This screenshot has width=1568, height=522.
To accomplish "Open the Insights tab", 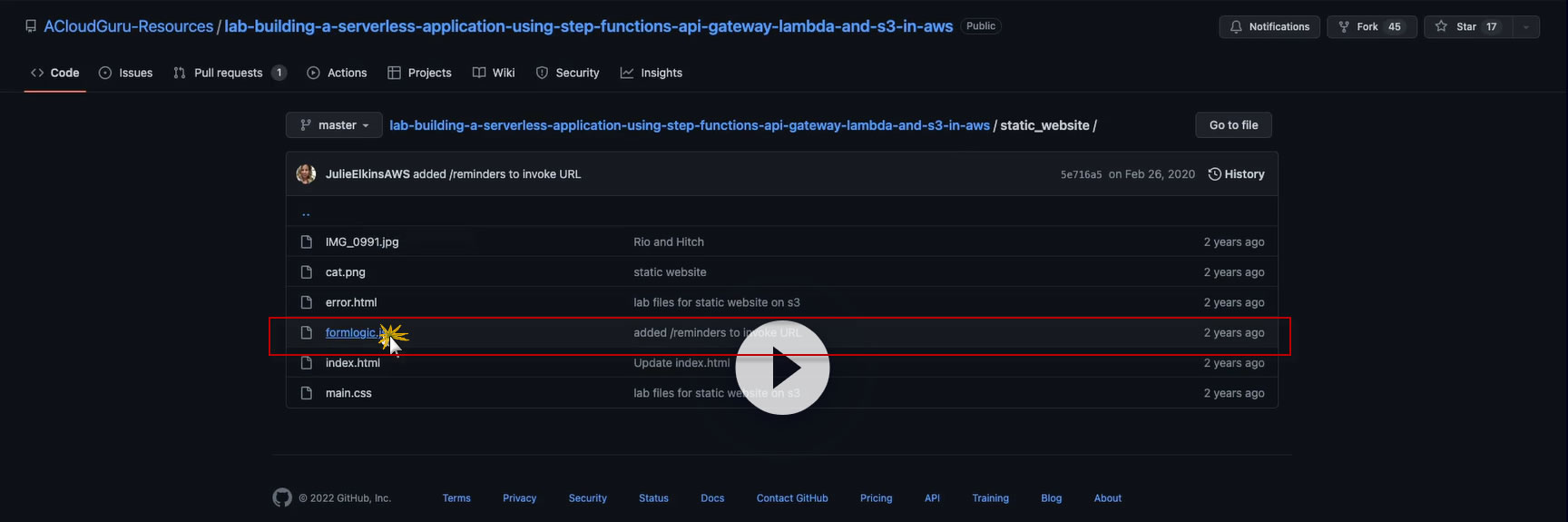I will click(x=652, y=73).
